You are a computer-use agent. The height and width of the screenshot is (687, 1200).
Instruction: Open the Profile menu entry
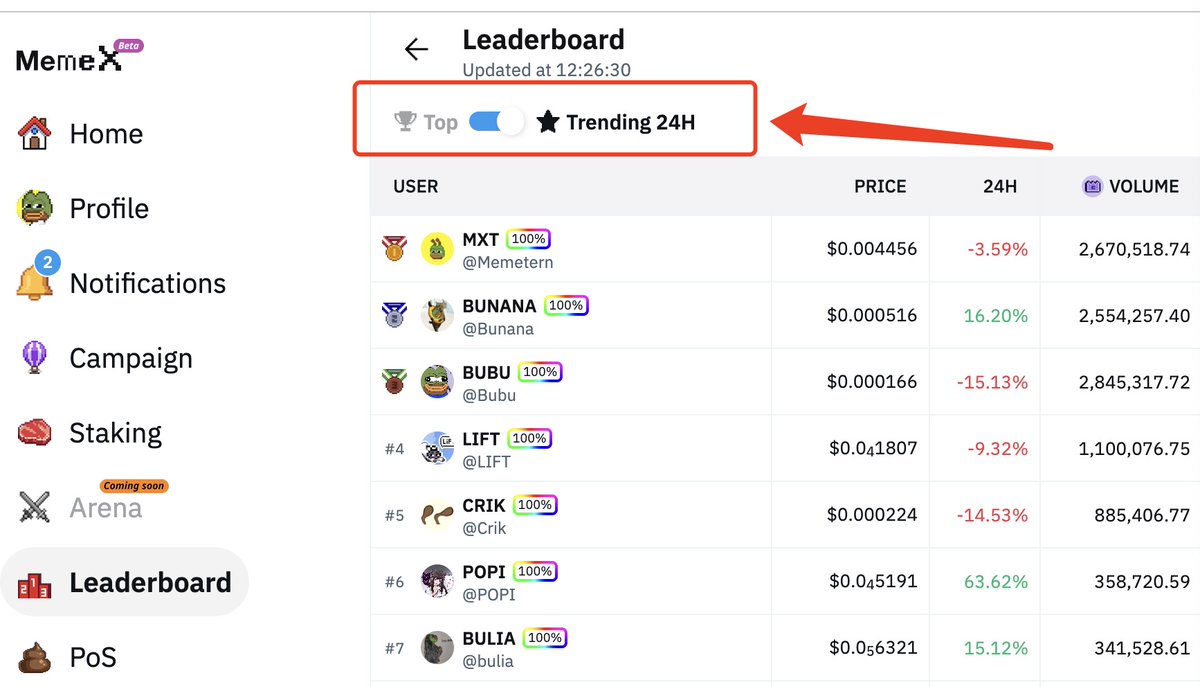click(x=83, y=208)
